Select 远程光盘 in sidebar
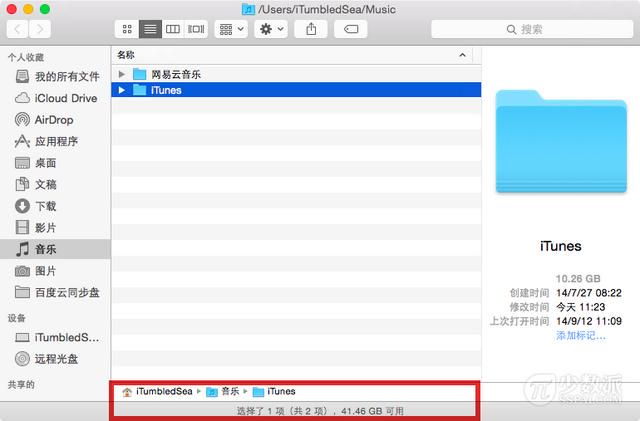 click(57, 359)
